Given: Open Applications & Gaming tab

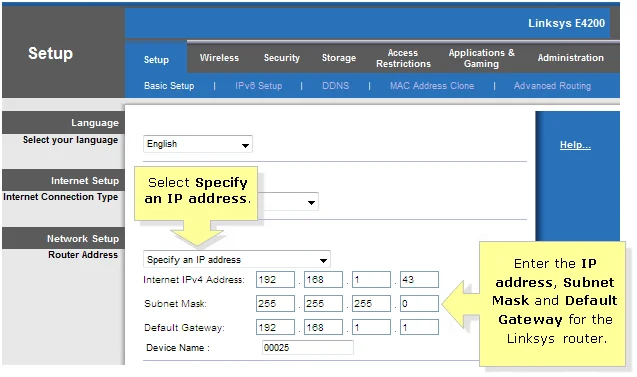Looking at the screenshot, I should point(481,58).
